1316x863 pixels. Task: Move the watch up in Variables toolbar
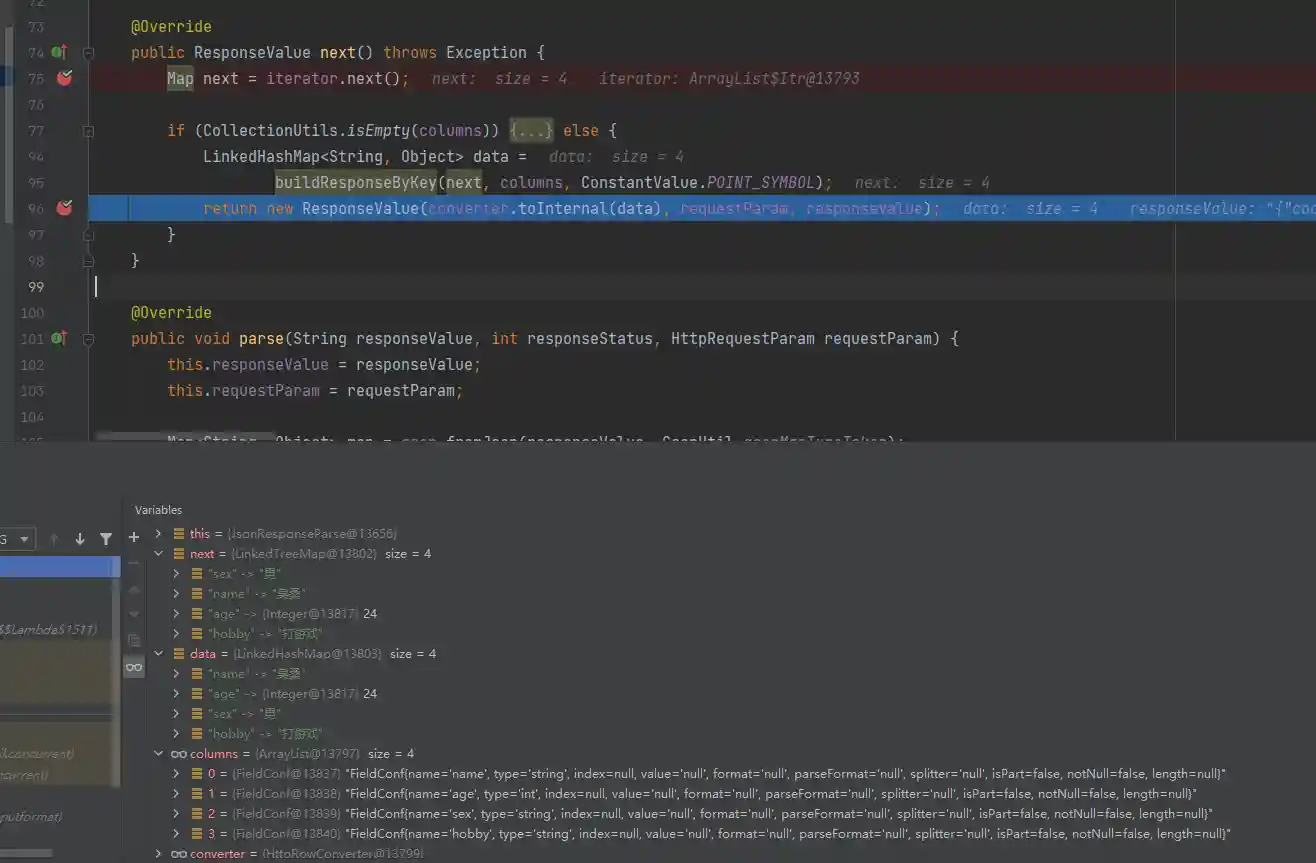point(134,589)
